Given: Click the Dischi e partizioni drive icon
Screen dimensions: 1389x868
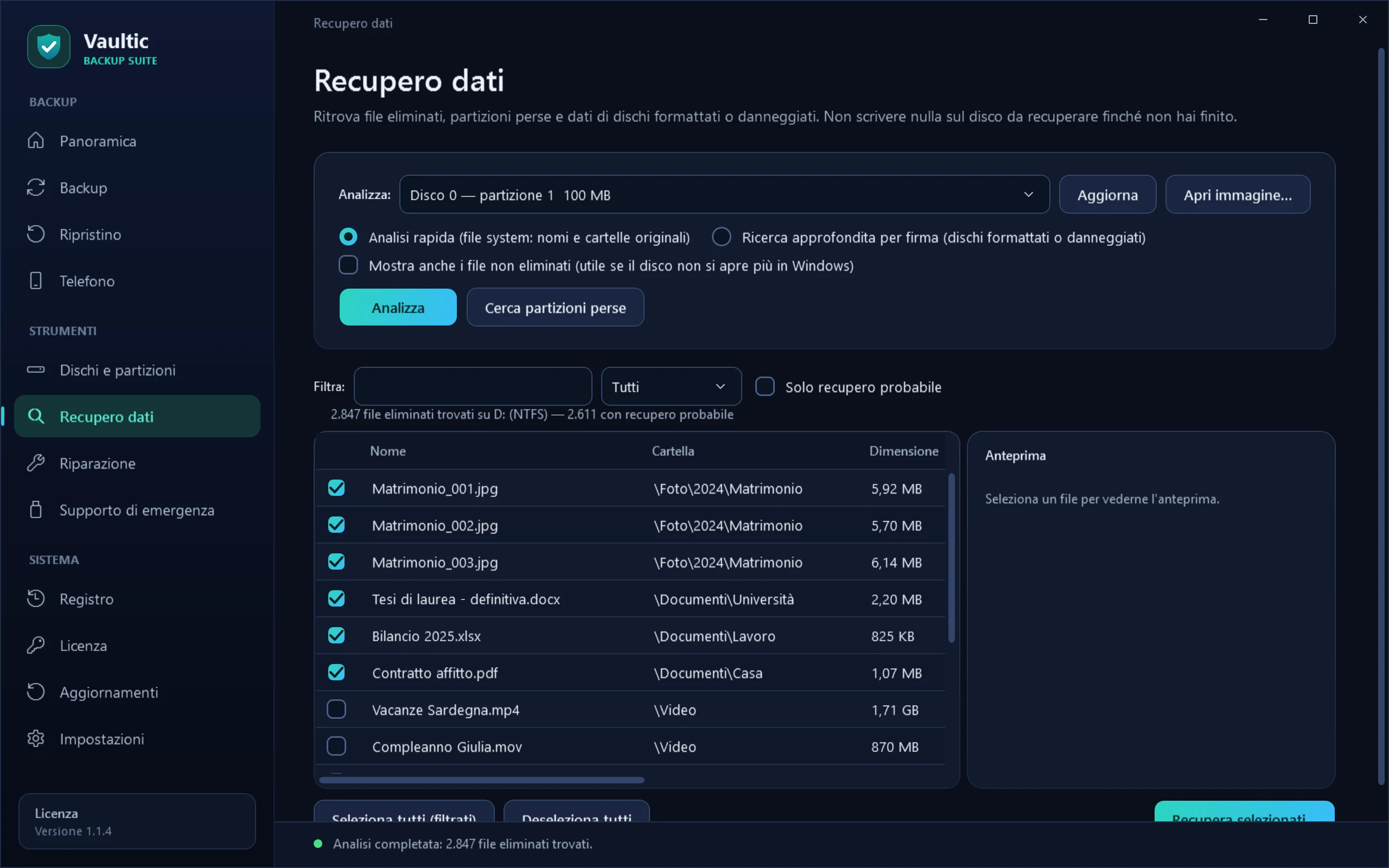Looking at the screenshot, I should pyautogui.click(x=36, y=369).
